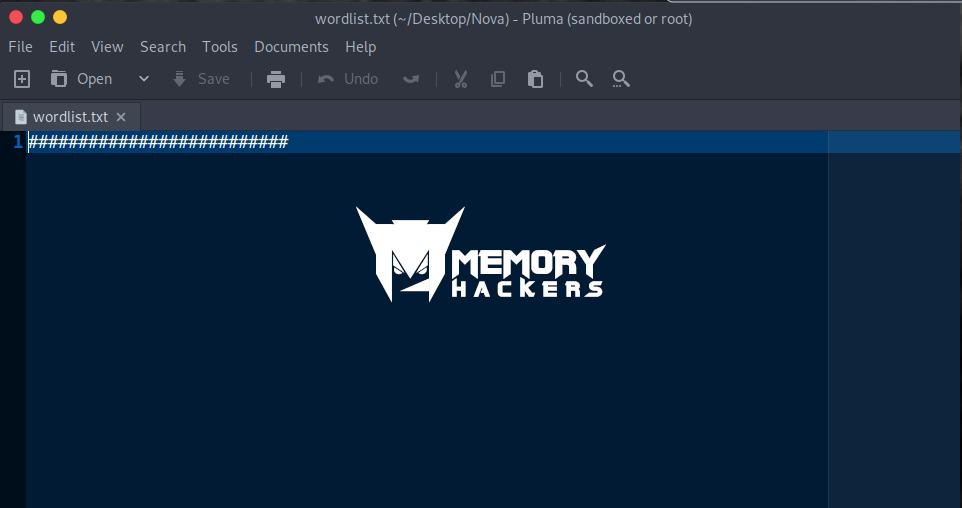This screenshot has height=508, width=962.
Task: Close the wordlist.txt tab
Action: point(121,117)
